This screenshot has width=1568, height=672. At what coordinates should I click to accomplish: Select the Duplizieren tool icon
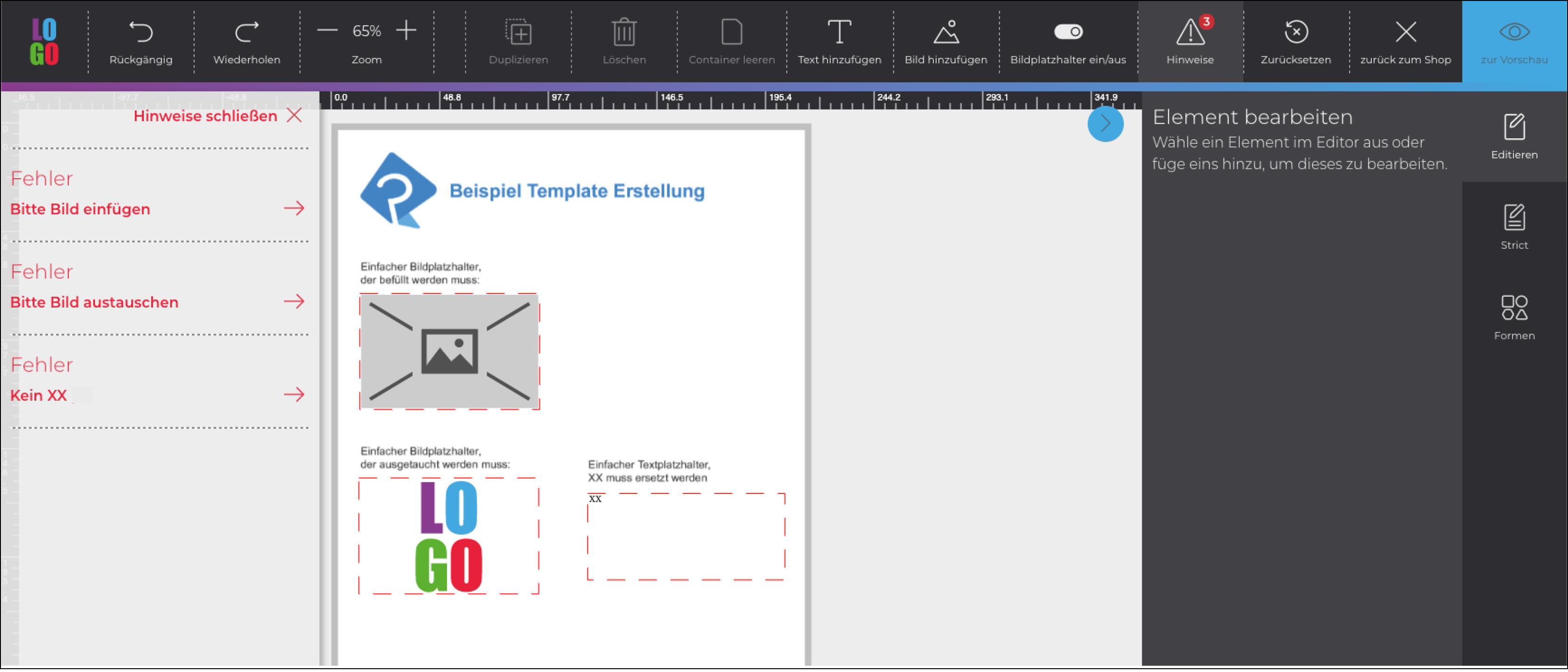[x=518, y=32]
